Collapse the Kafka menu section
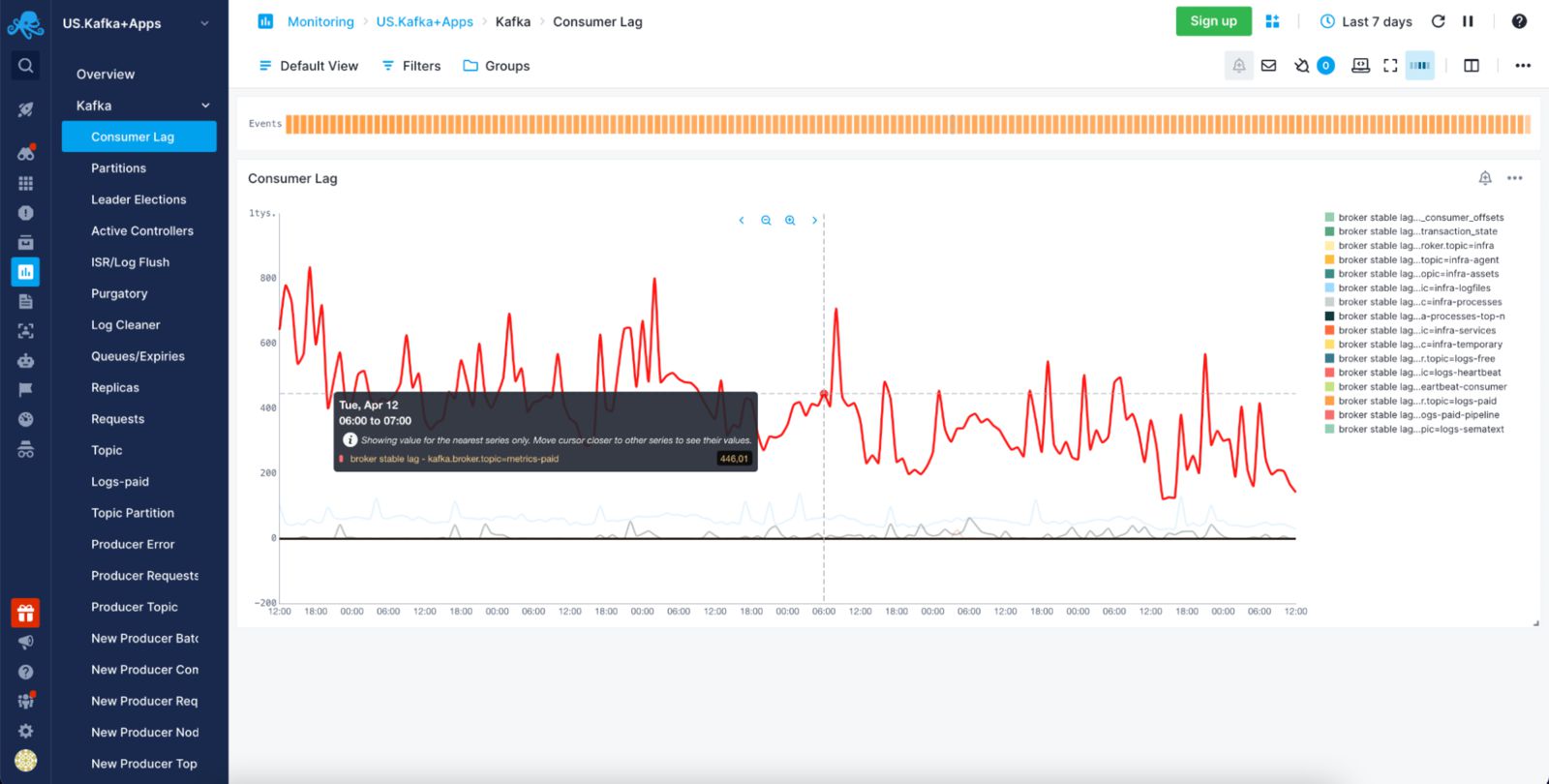 pyautogui.click(x=205, y=106)
